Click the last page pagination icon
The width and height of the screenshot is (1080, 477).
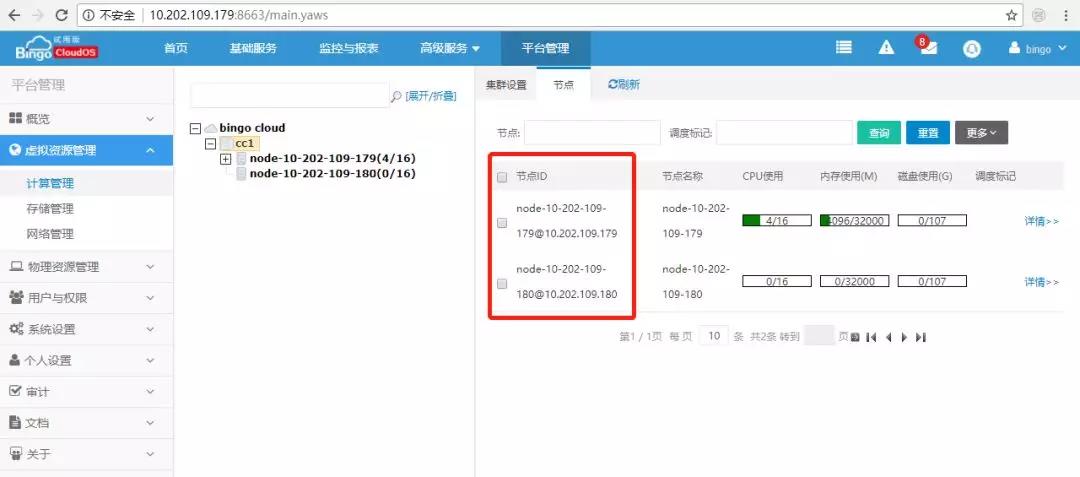pos(921,337)
